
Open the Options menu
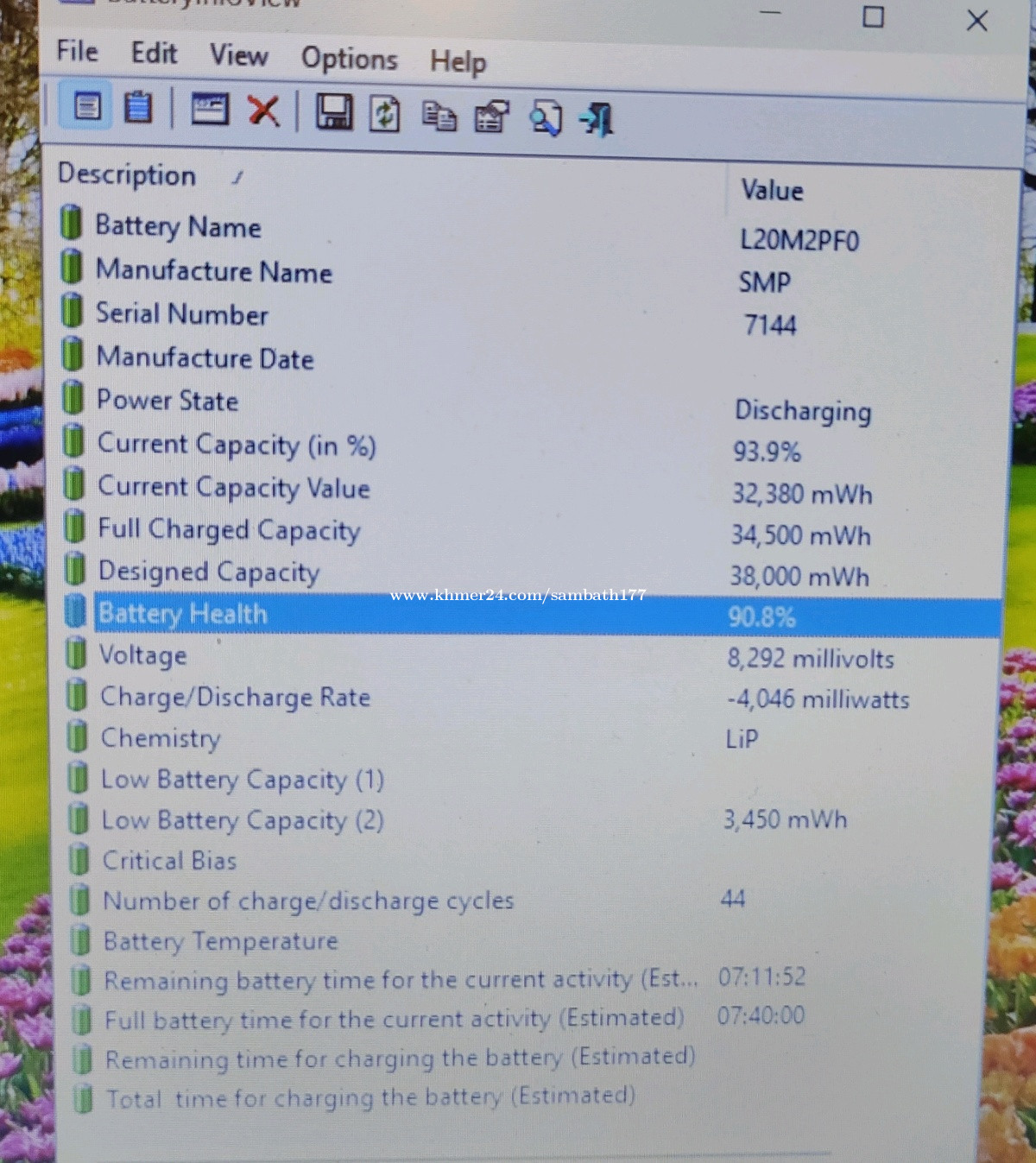[x=349, y=60]
